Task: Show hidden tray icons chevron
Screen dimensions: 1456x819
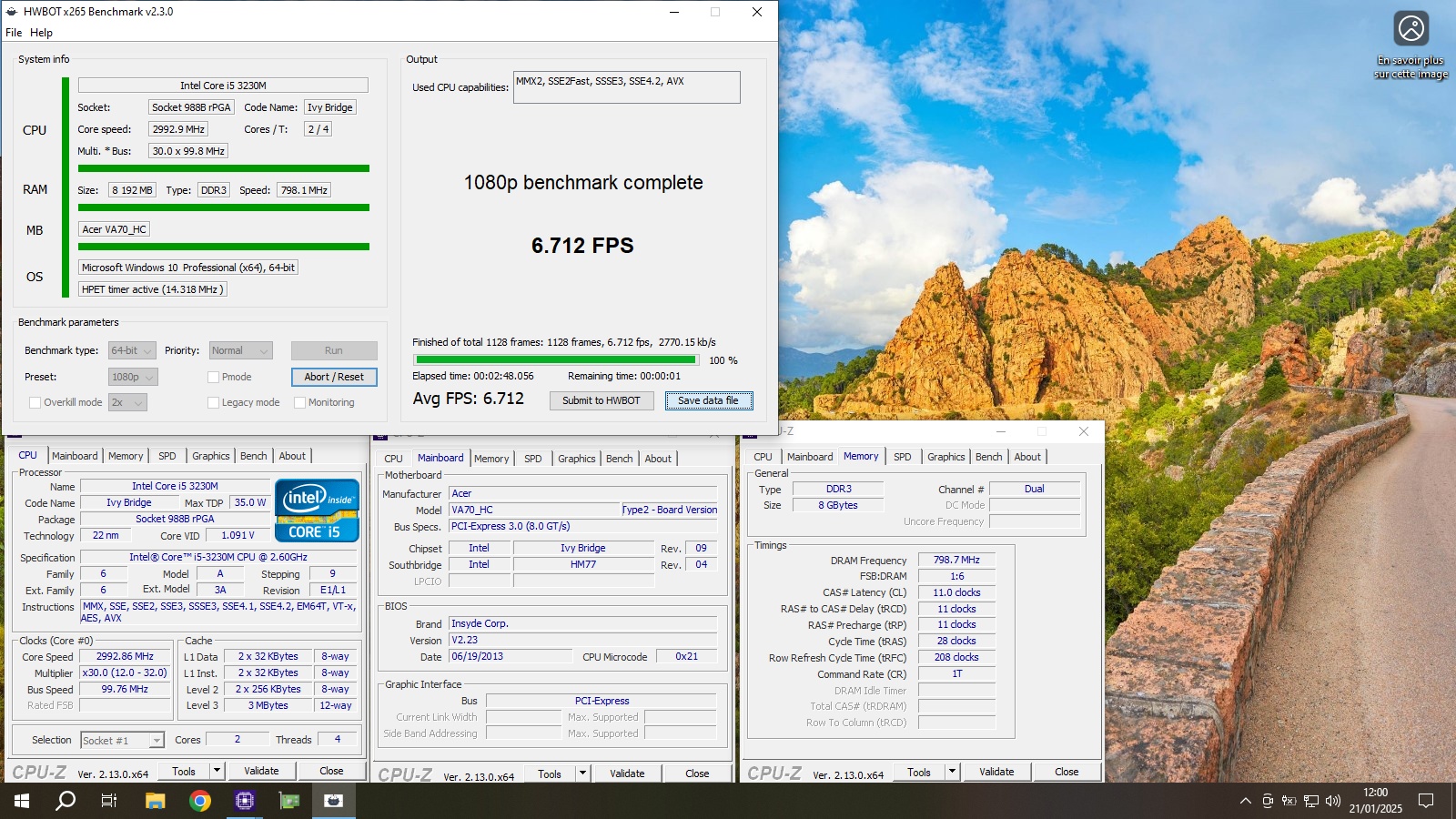Action: pos(1245,801)
